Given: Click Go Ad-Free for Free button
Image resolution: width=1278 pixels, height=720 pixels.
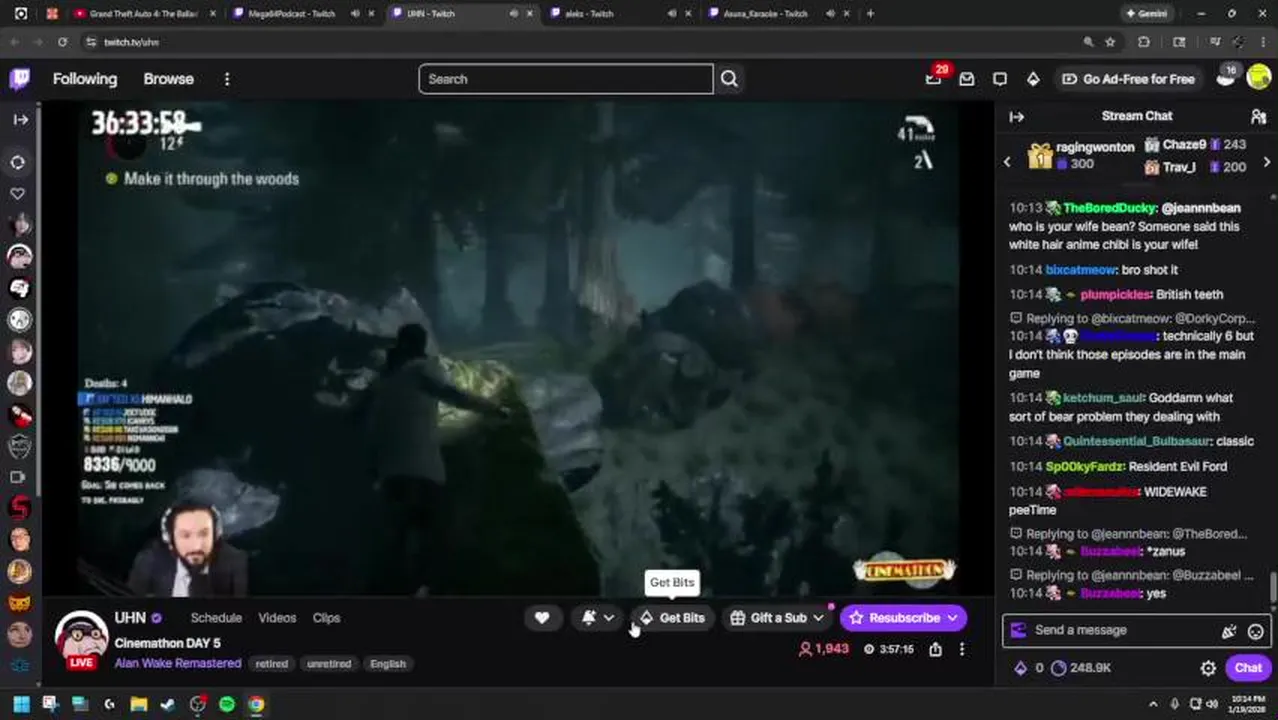Looking at the screenshot, I should coord(1128,79).
